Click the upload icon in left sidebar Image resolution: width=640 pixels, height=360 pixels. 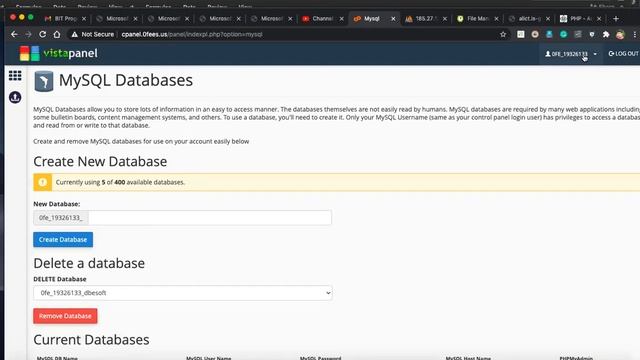15,98
